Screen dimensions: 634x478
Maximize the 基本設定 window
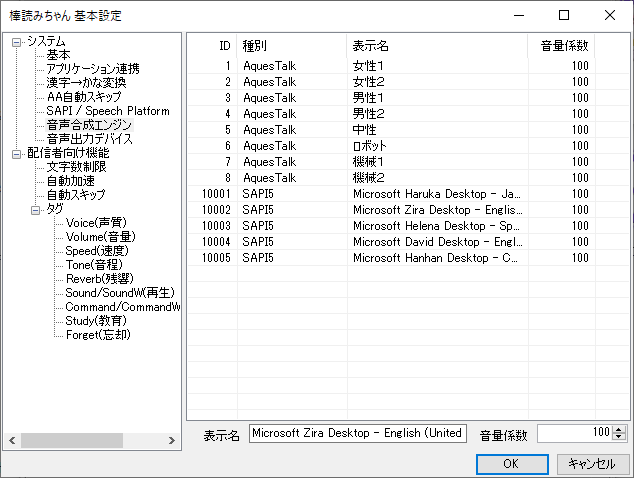pyautogui.click(x=564, y=16)
